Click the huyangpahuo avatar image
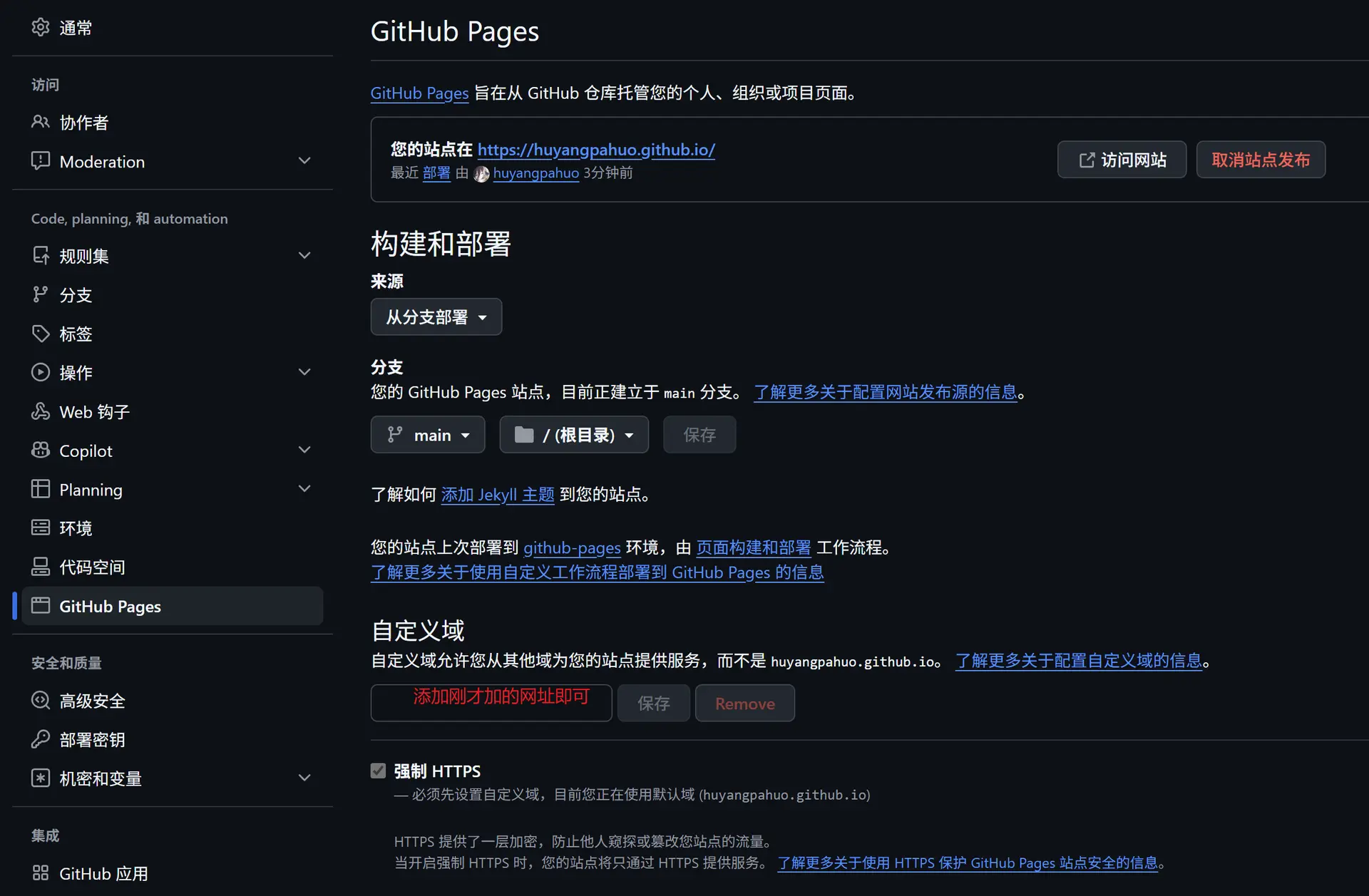Screen dimensions: 1369x896 pyautogui.click(x=482, y=173)
